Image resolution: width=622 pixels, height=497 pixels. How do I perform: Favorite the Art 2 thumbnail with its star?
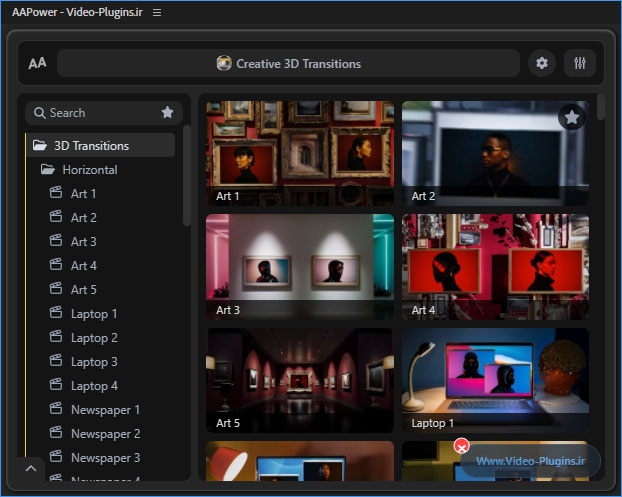[x=572, y=117]
